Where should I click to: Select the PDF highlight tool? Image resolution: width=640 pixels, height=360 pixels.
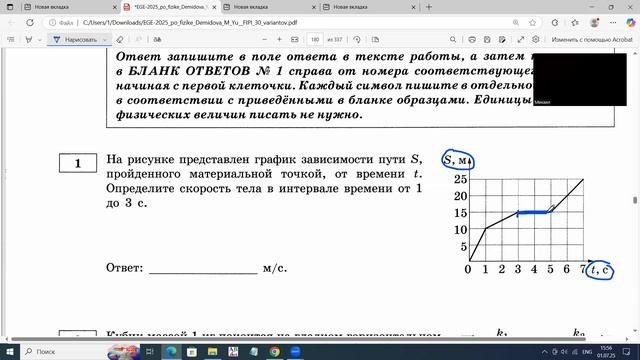tap(29, 40)
